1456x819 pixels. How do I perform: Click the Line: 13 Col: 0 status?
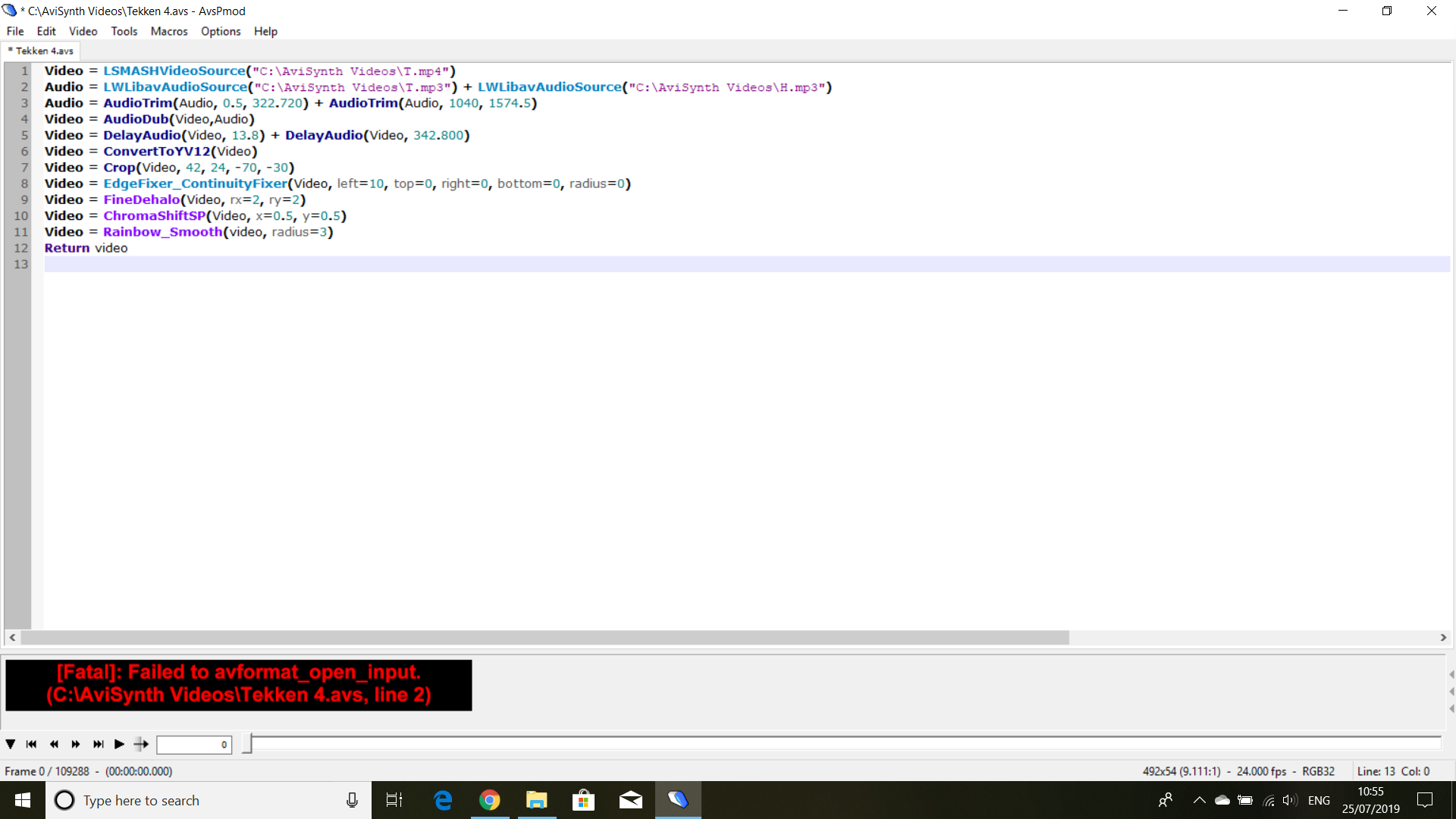(x=1393, y=771)
